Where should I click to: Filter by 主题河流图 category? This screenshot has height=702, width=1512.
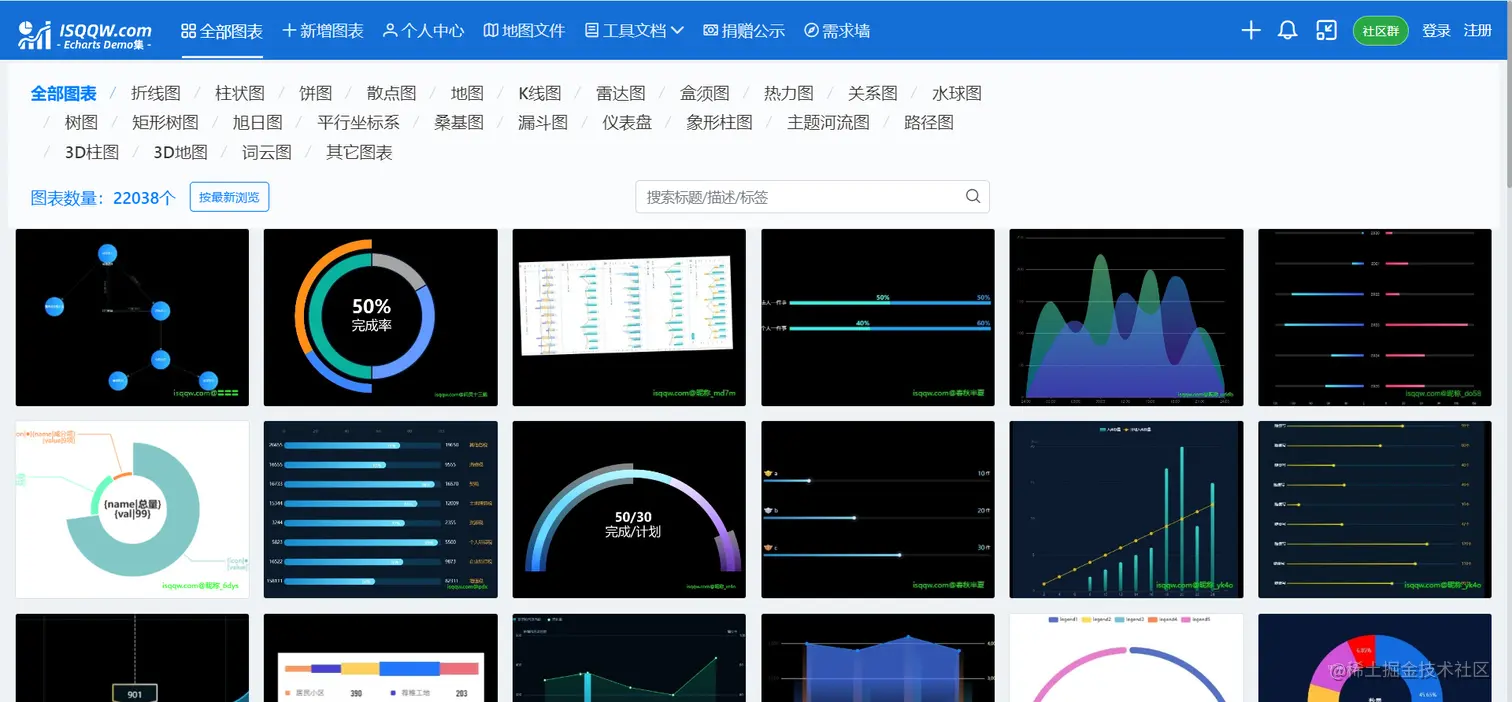829,122
